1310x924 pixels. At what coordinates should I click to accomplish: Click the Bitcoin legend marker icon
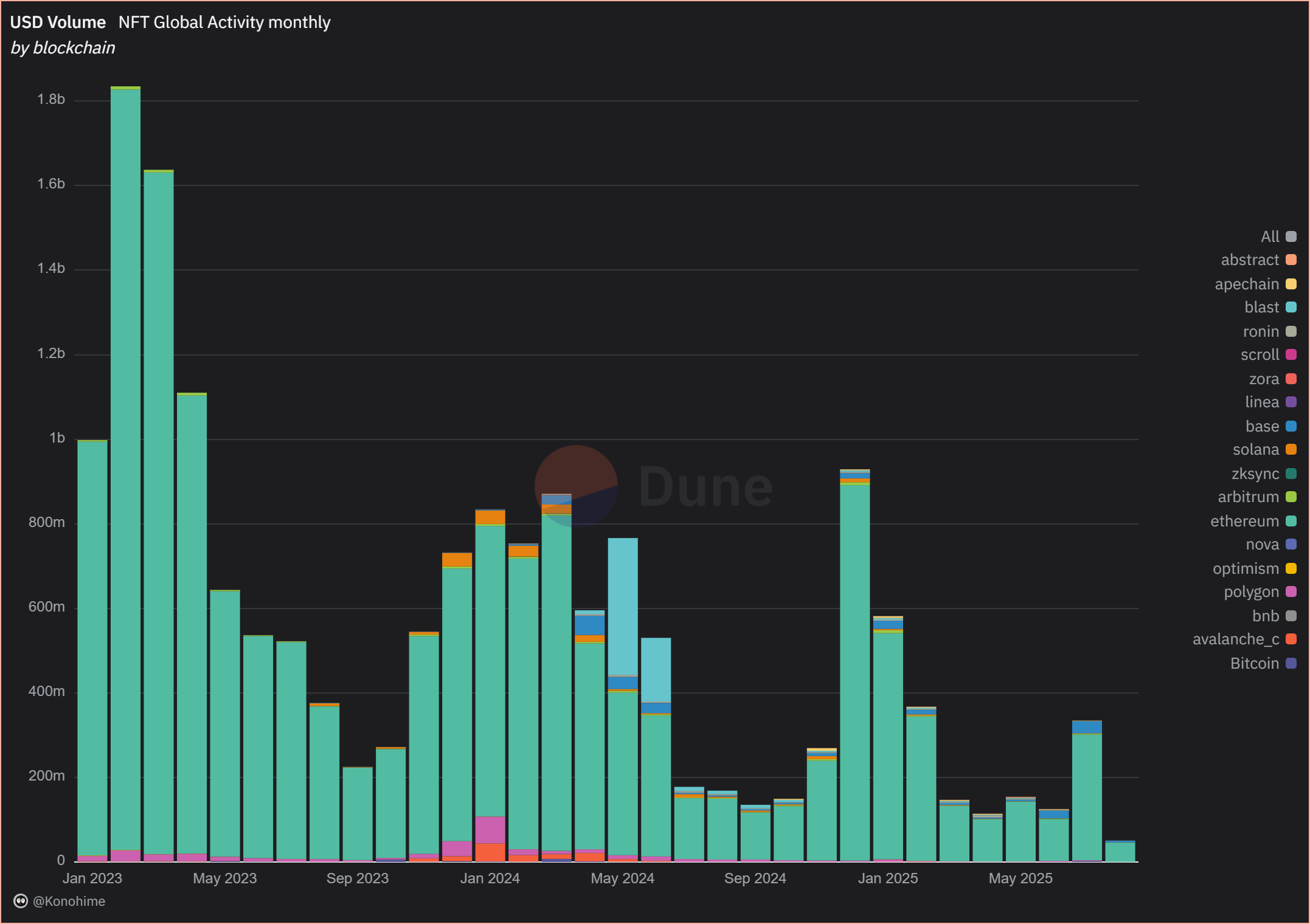(1290, 663)
